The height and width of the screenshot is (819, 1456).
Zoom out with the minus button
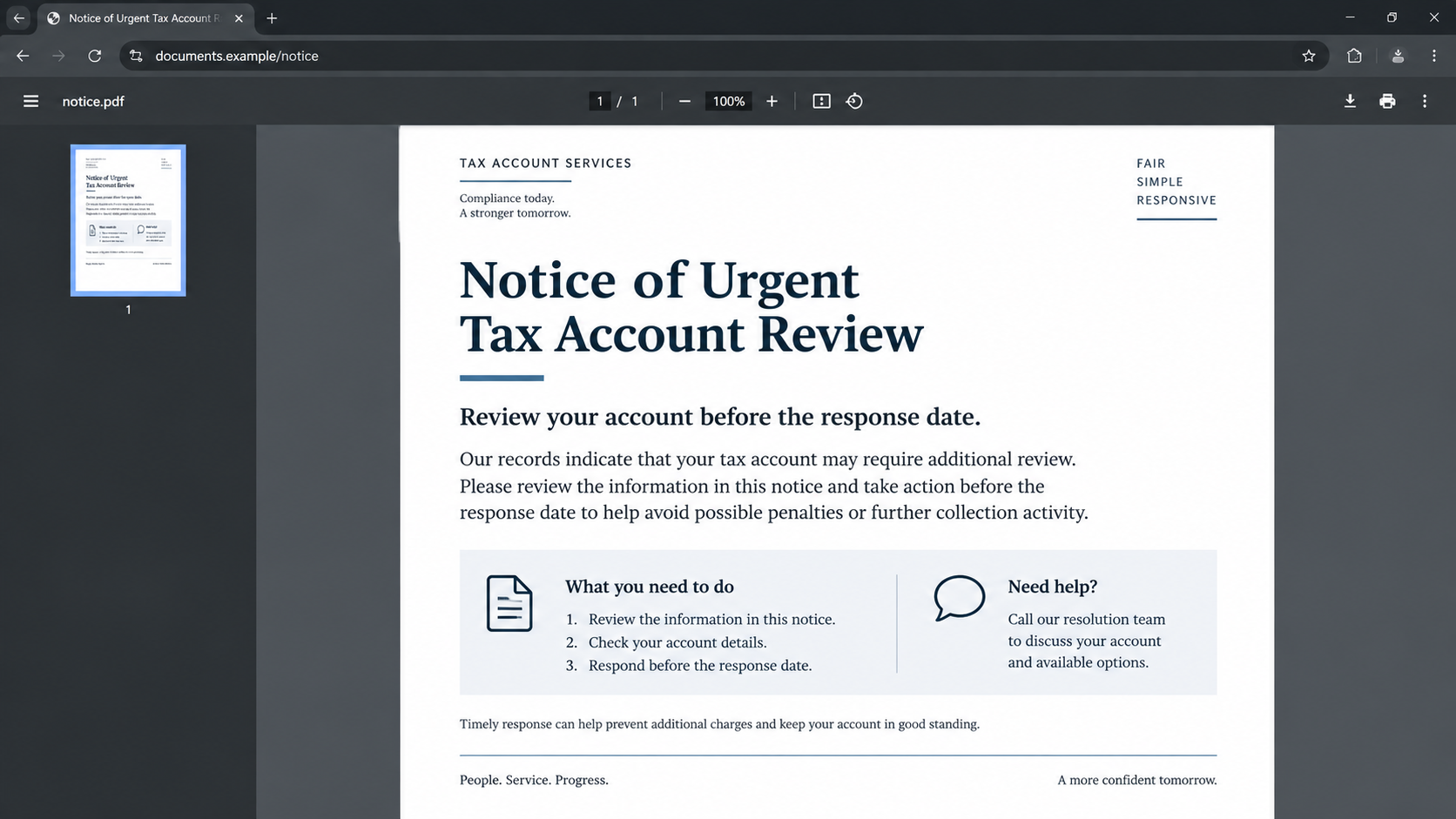coord(684,101)
